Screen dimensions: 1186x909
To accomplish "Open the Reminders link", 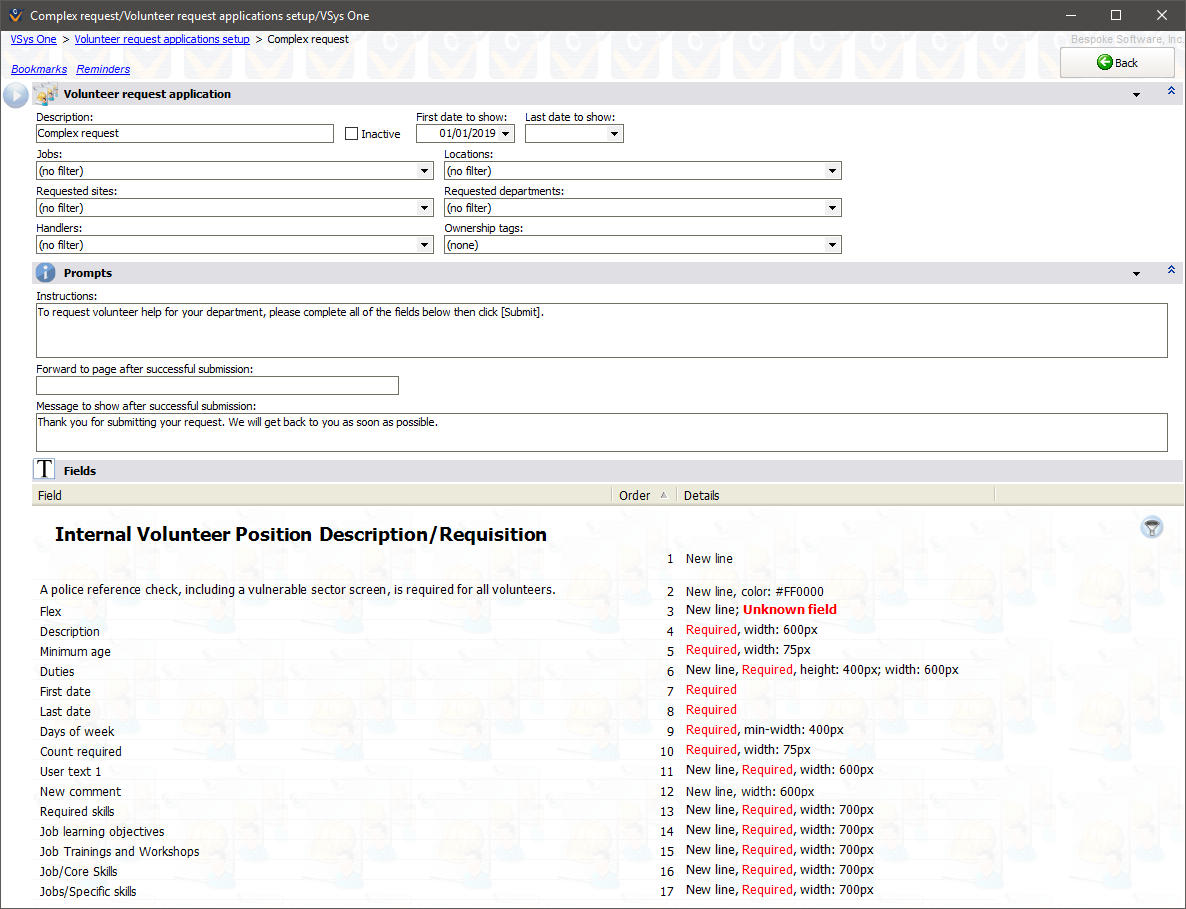I will [103, 69].
